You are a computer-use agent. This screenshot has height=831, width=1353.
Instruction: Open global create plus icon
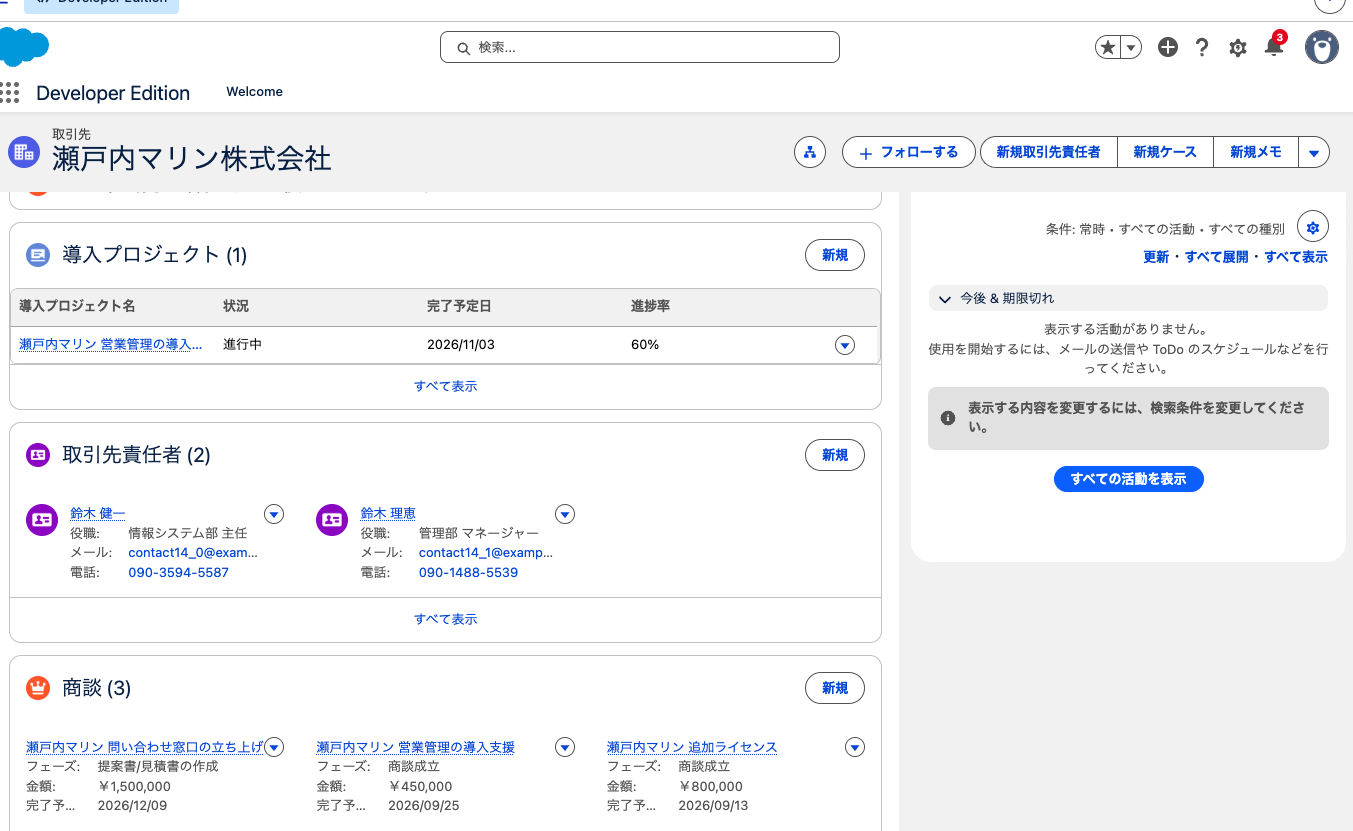coord(1168,47)
